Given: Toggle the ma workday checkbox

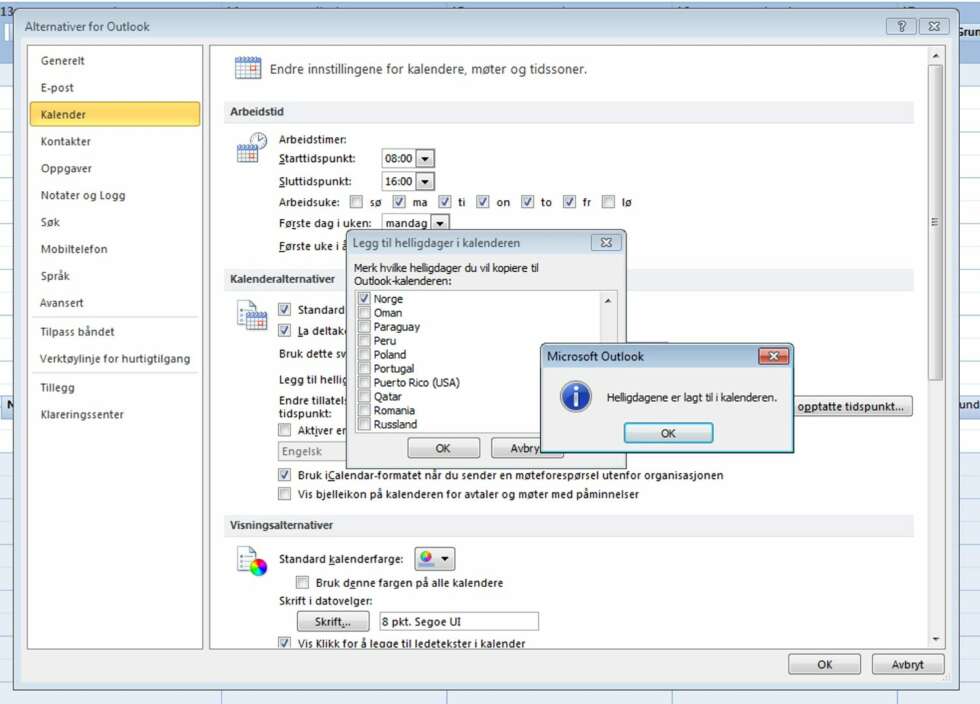Looking at the screenshot, I should pyautogui.click(x=399, y=201).
